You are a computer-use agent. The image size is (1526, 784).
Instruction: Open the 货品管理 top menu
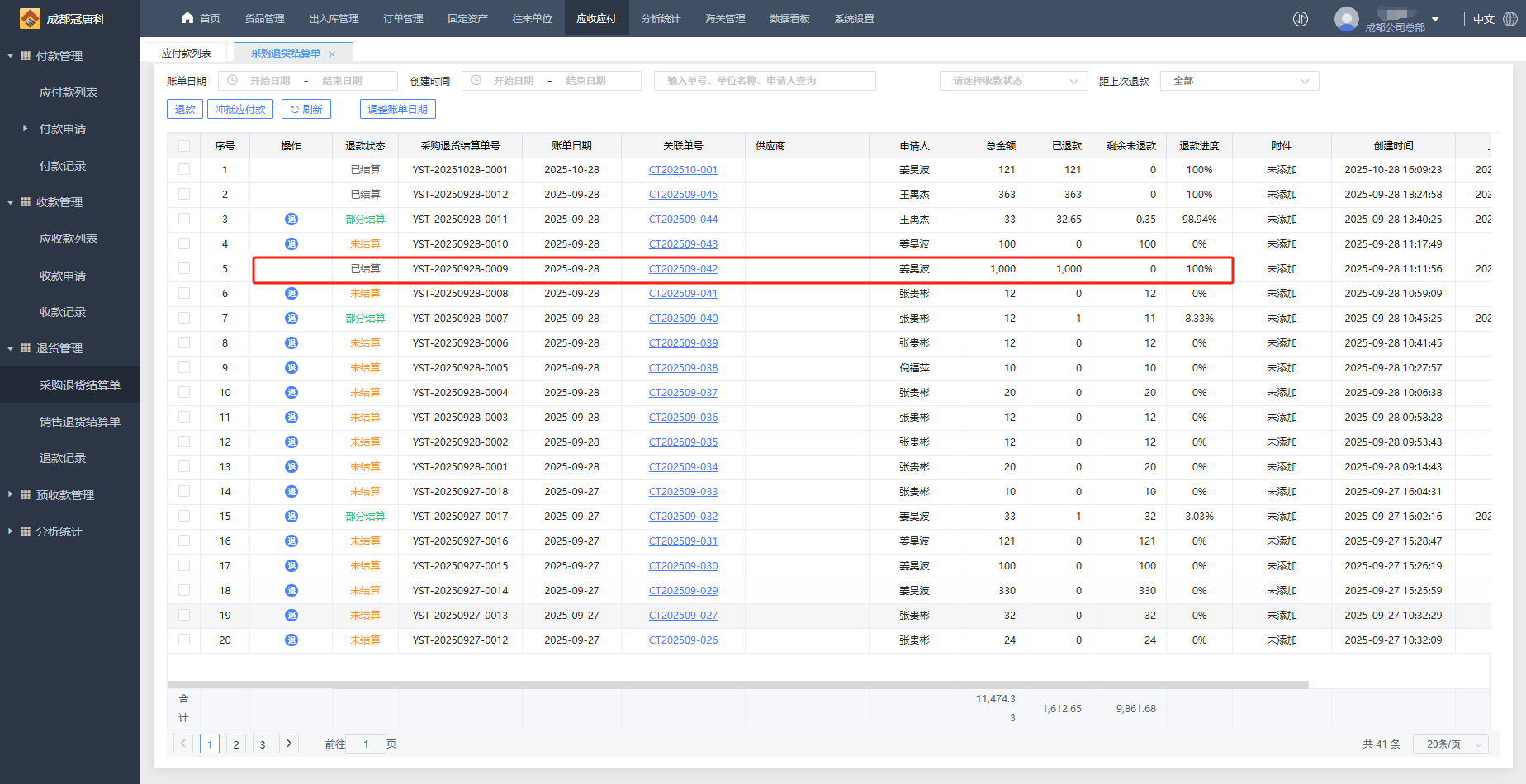[264, 19]
